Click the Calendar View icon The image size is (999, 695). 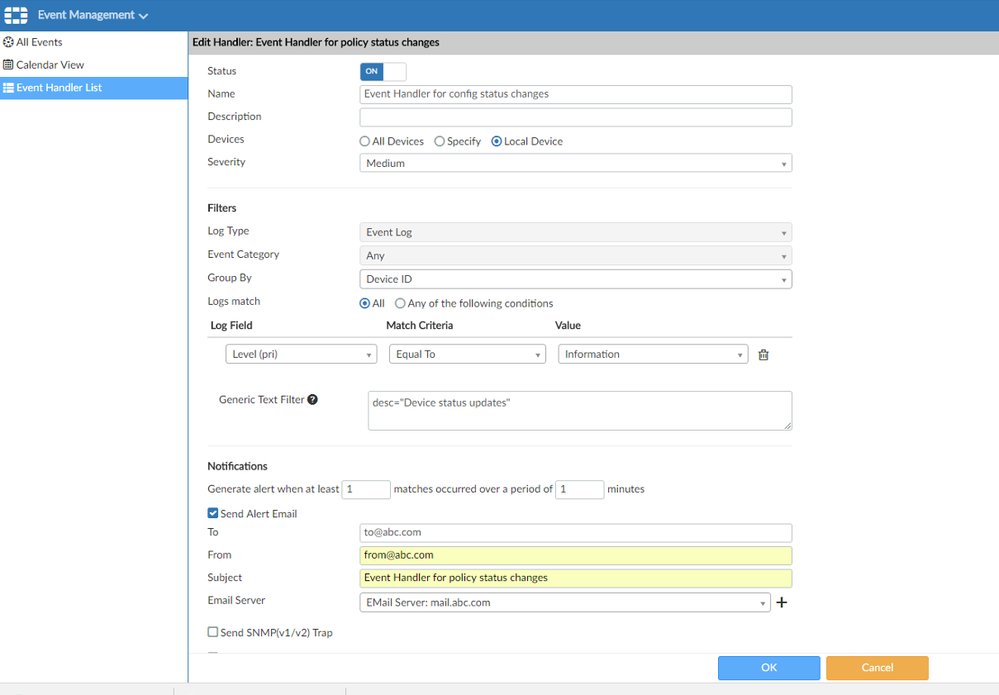[9, 65]
